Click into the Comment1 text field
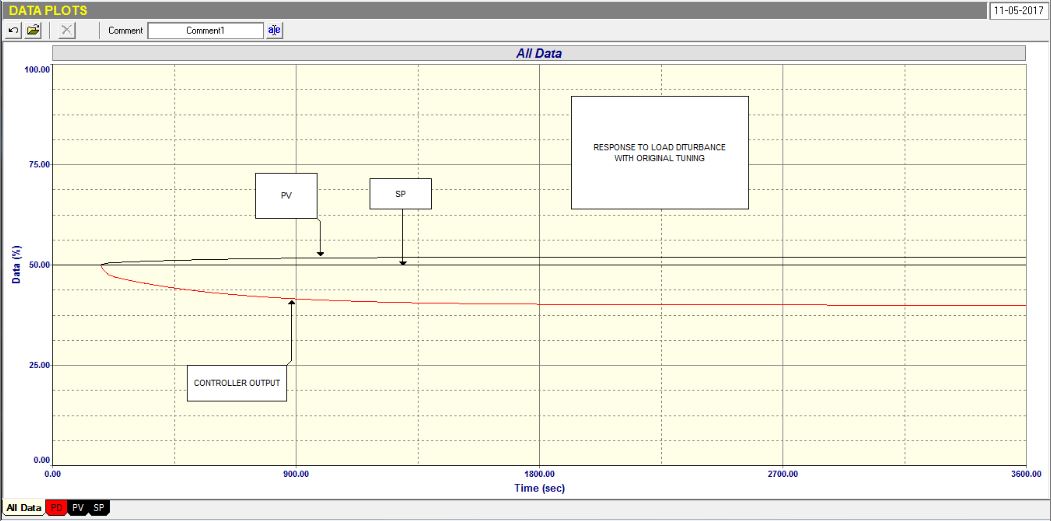This screenshot has height=521, width=1051. (205, 30)
